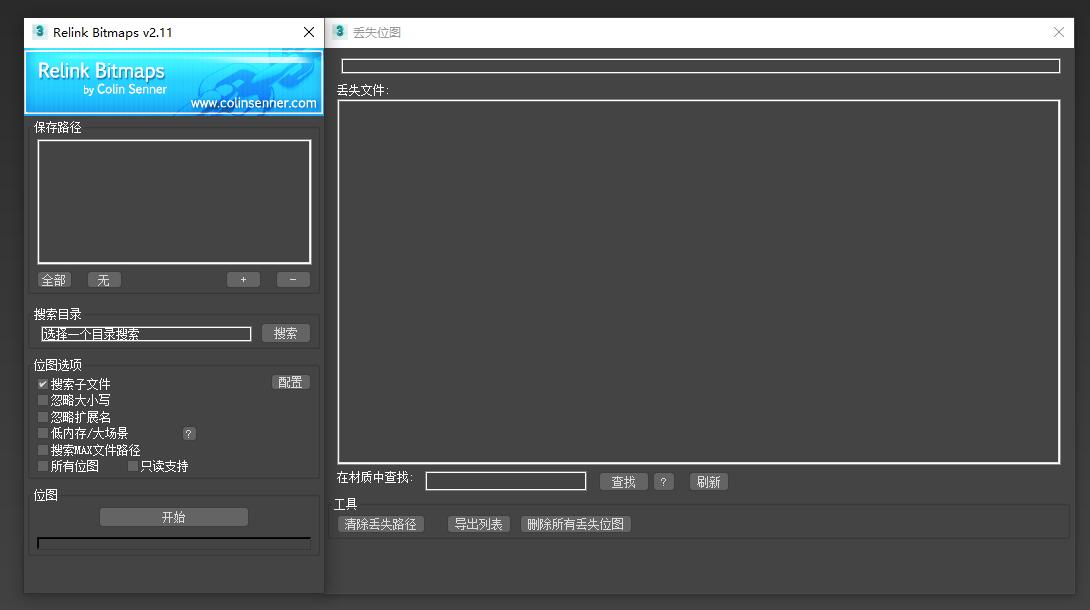Click the 3ds Max icon in 丢失位图 title bar
This screenshot has width=1090, height=610.
click(x=339, y=32)
